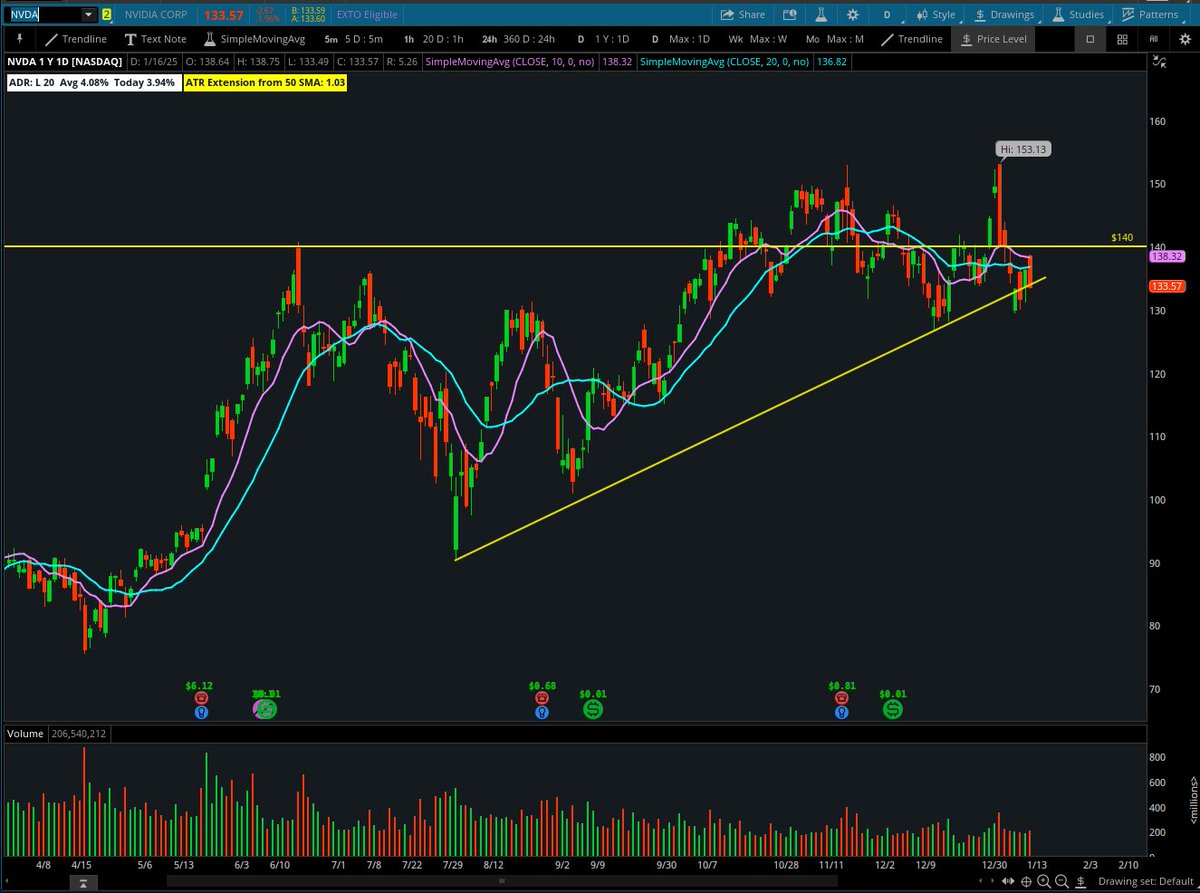The width and height of the screenshot is (1200, 893).
Task: Click the dividend icon near 6/10
Action: coord(266,709)
